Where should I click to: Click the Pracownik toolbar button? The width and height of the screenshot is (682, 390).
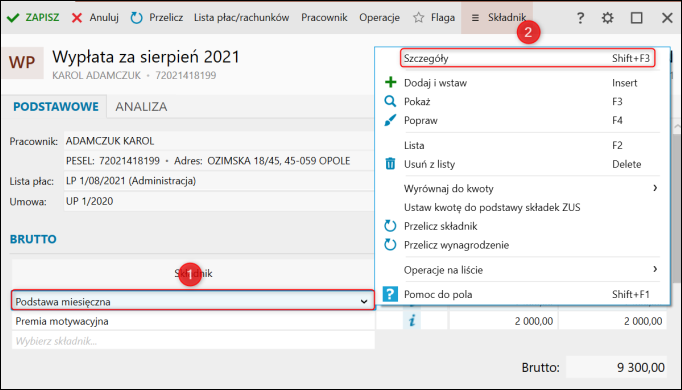tap(324, 18)
